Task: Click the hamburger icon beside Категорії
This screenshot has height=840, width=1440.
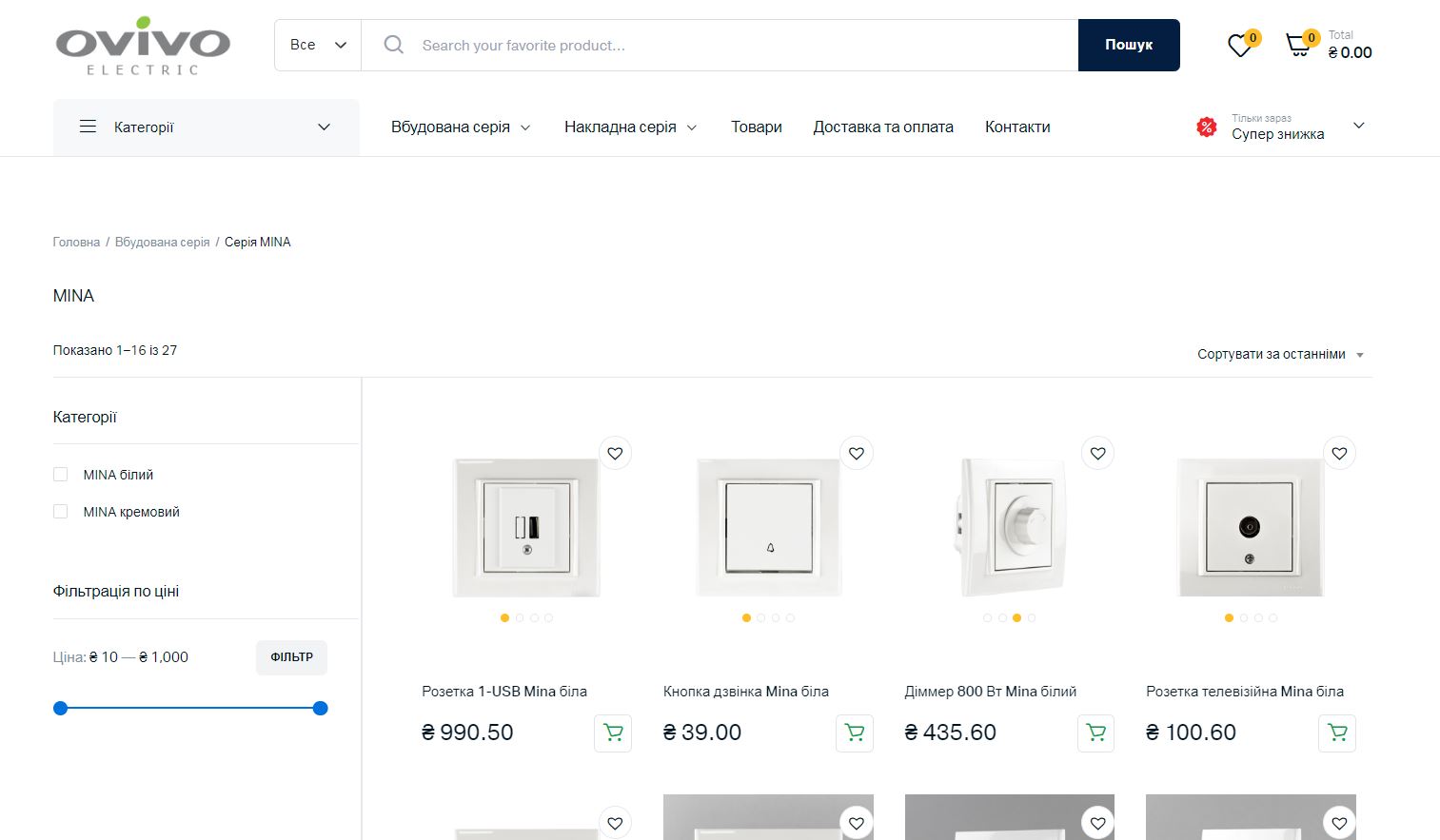Action: point(88,127)
